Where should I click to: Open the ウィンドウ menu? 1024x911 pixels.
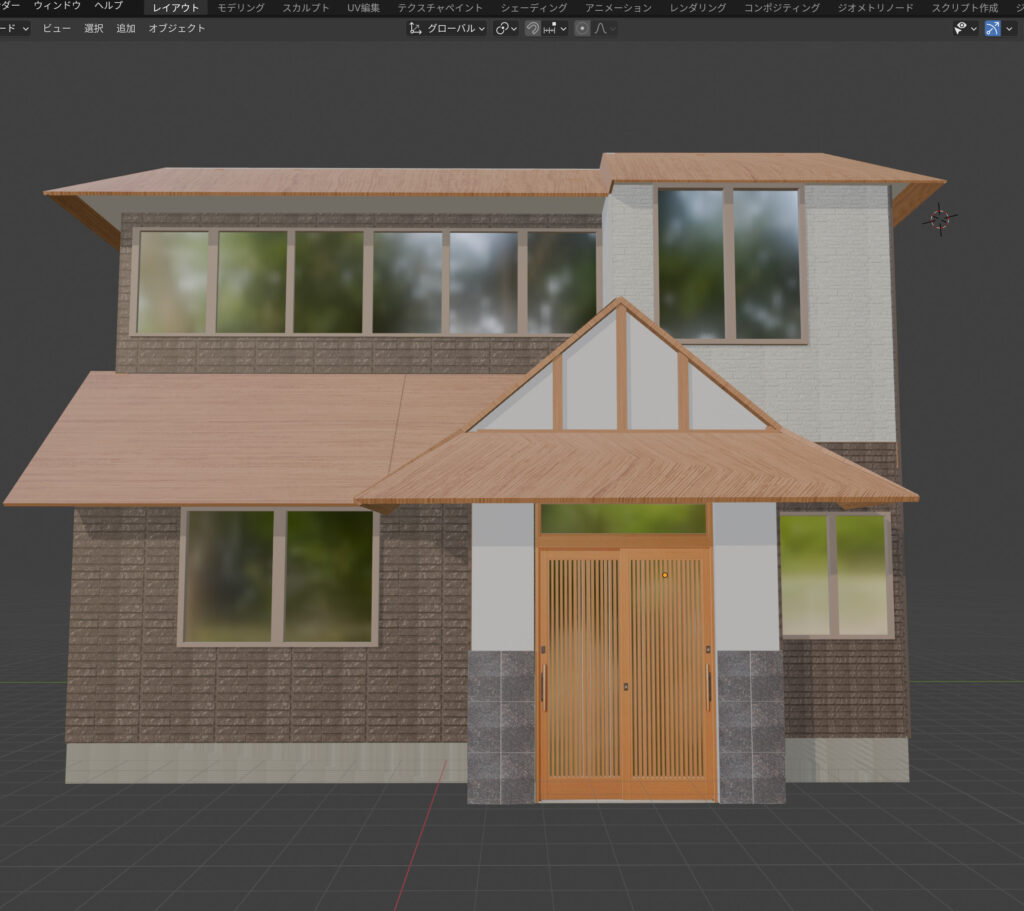point(57,7)
